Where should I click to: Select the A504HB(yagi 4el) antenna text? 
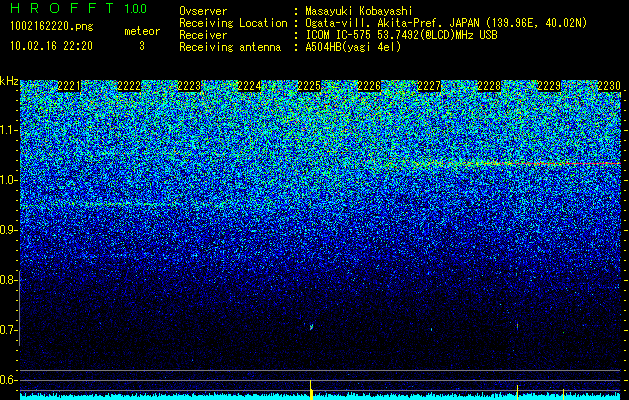(x=353, y=47)
